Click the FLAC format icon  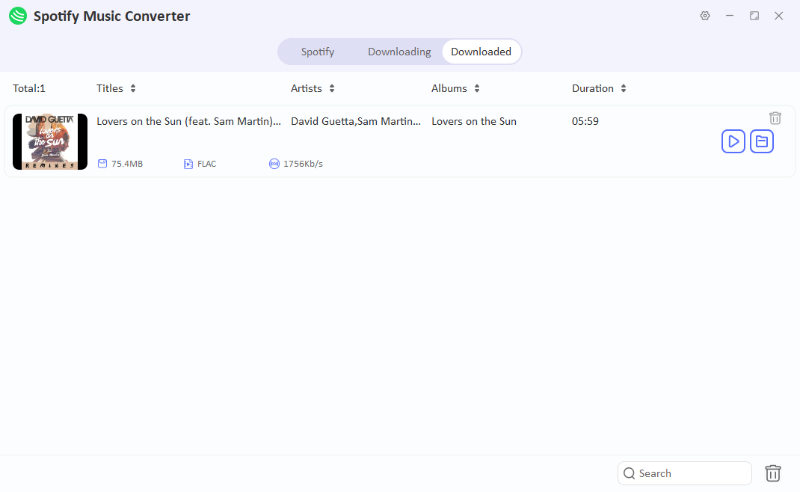pos(188,164)
